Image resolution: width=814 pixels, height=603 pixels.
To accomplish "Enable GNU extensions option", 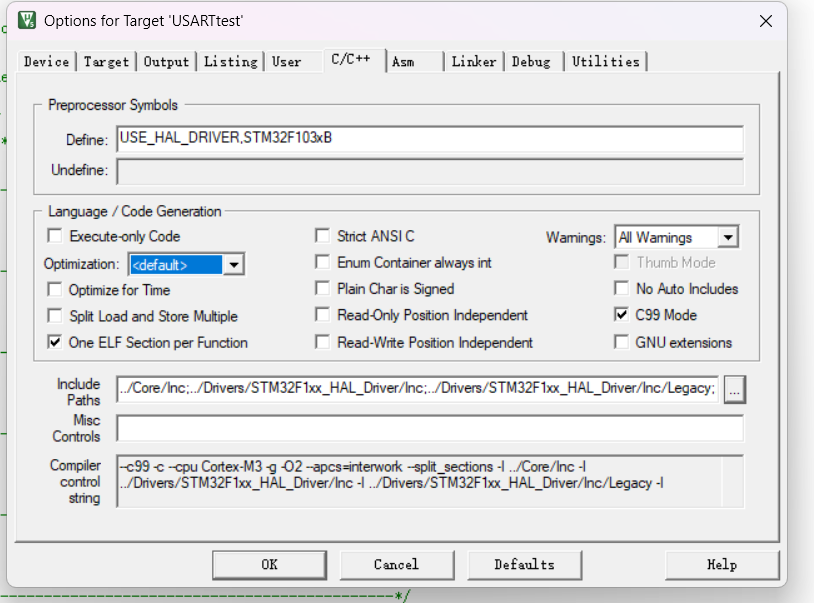I will pos(622,342).
